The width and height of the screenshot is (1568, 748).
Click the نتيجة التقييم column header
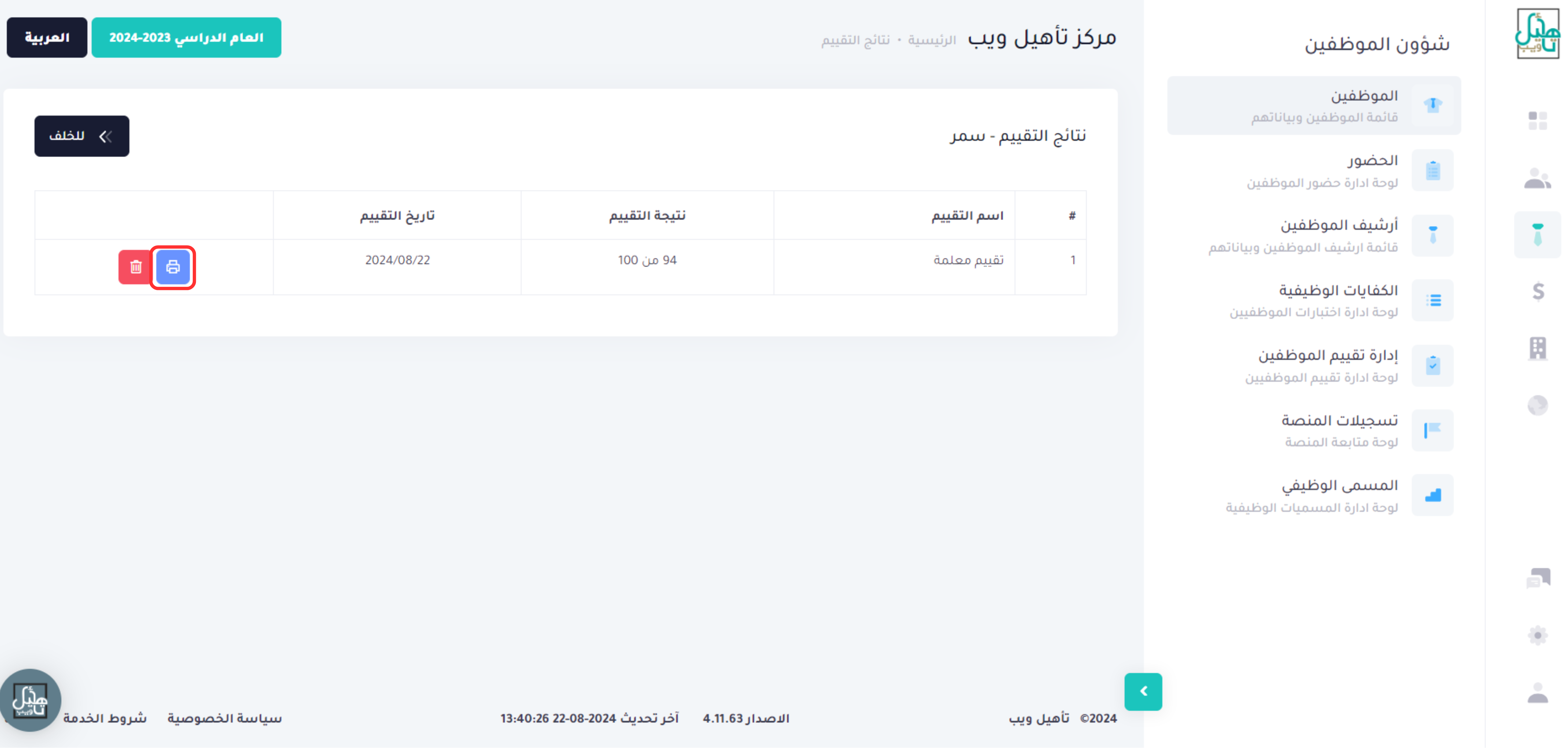pos(647,216)
